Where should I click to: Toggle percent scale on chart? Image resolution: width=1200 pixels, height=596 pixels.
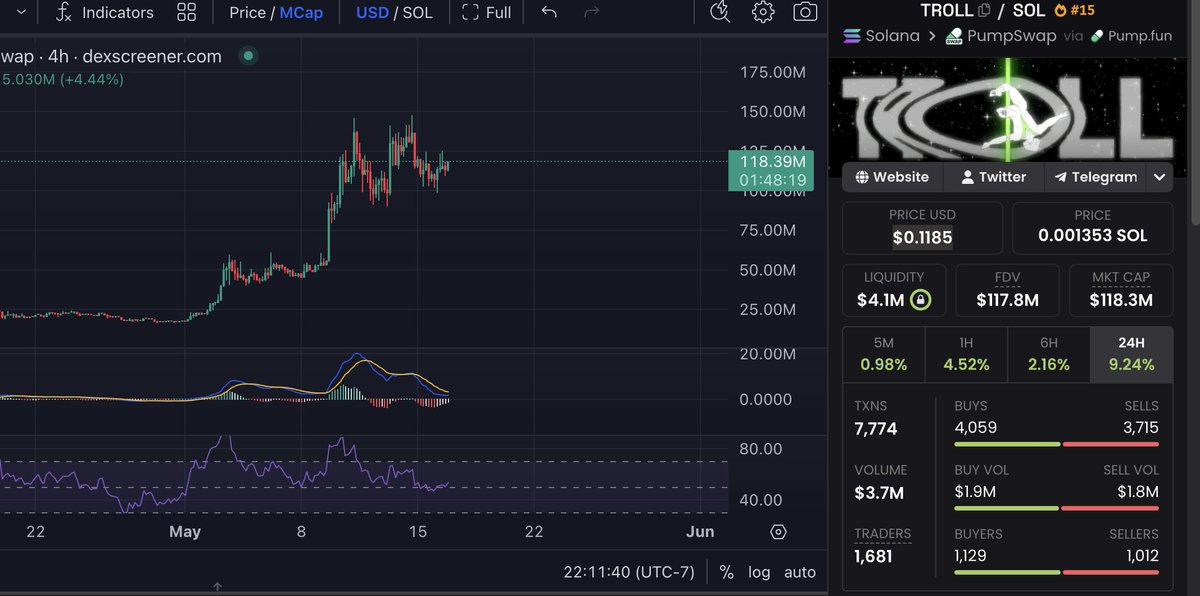click(x=727, y=573)
